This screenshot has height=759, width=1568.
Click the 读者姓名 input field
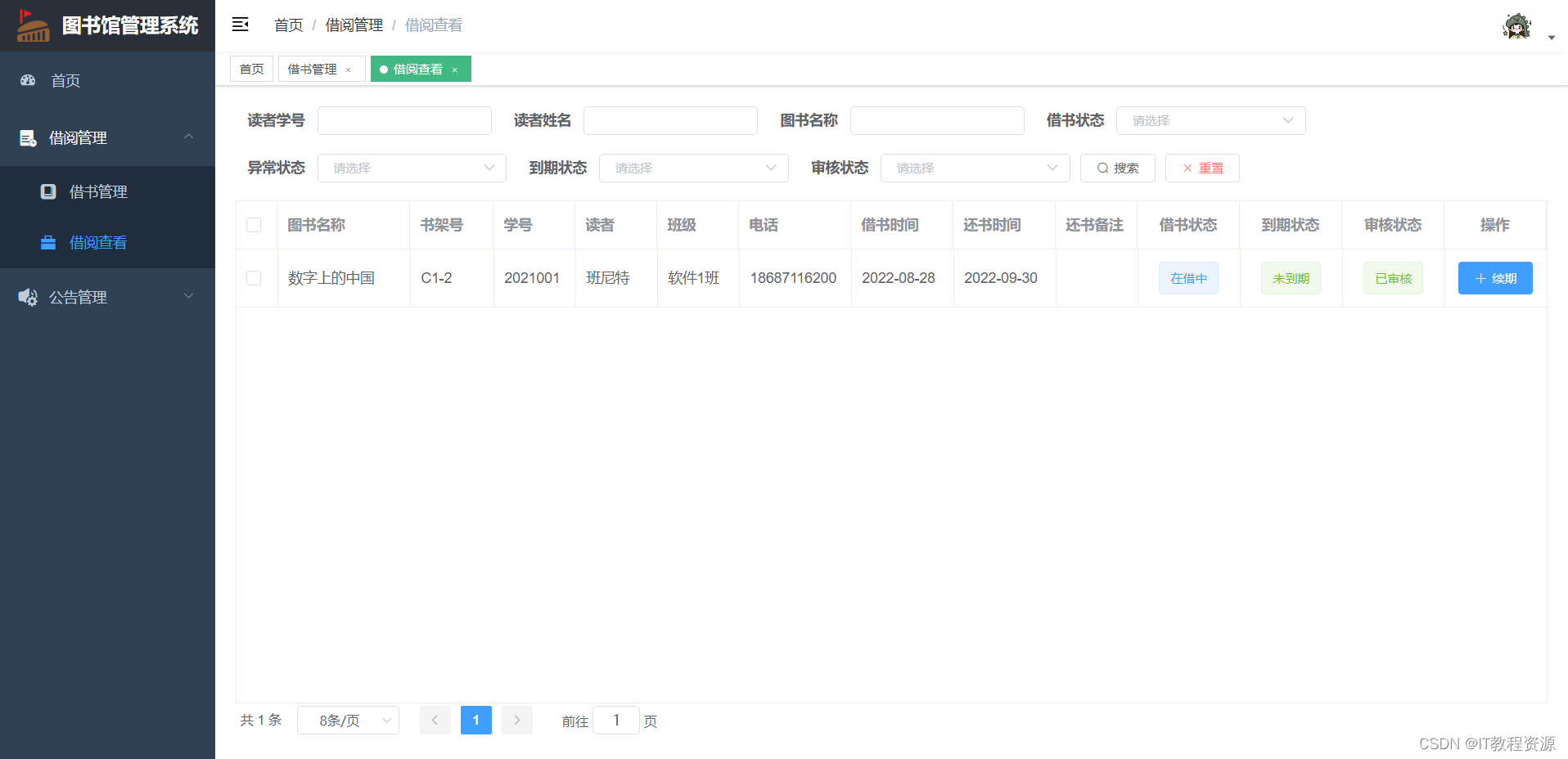(669, 120)
